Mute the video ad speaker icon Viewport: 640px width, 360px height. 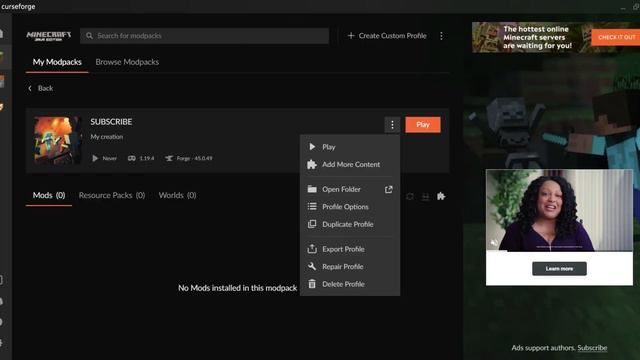point(494,242)
